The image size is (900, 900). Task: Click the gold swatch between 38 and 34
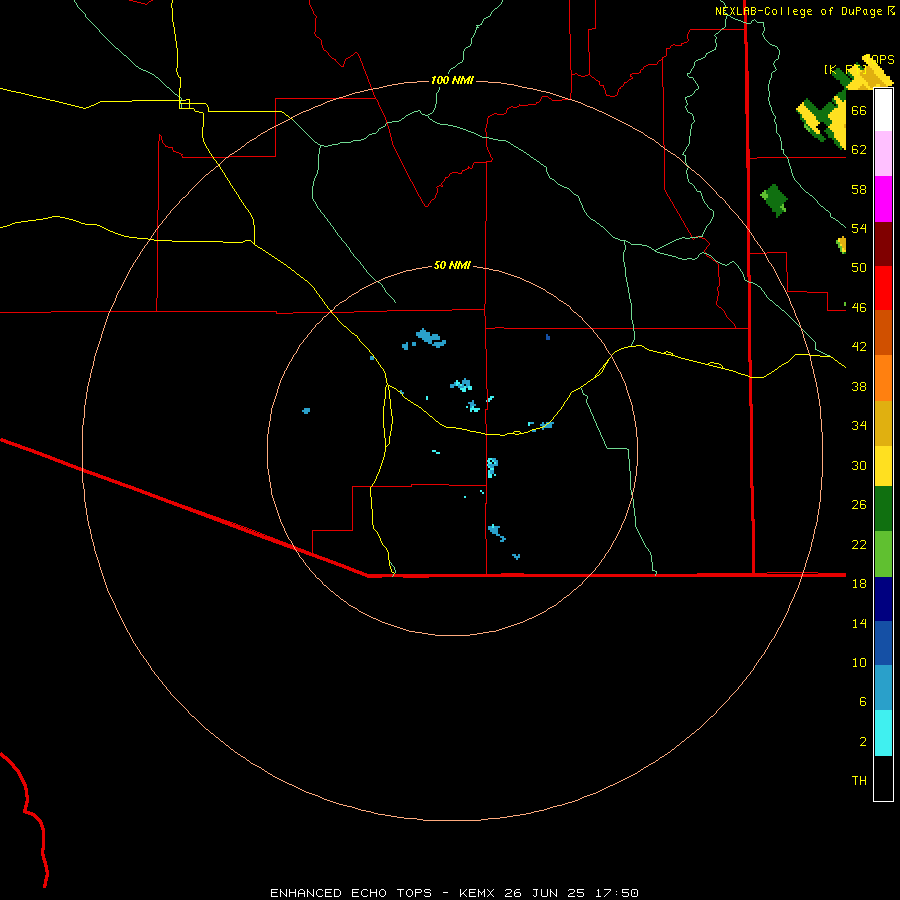(x=883, y=423)
